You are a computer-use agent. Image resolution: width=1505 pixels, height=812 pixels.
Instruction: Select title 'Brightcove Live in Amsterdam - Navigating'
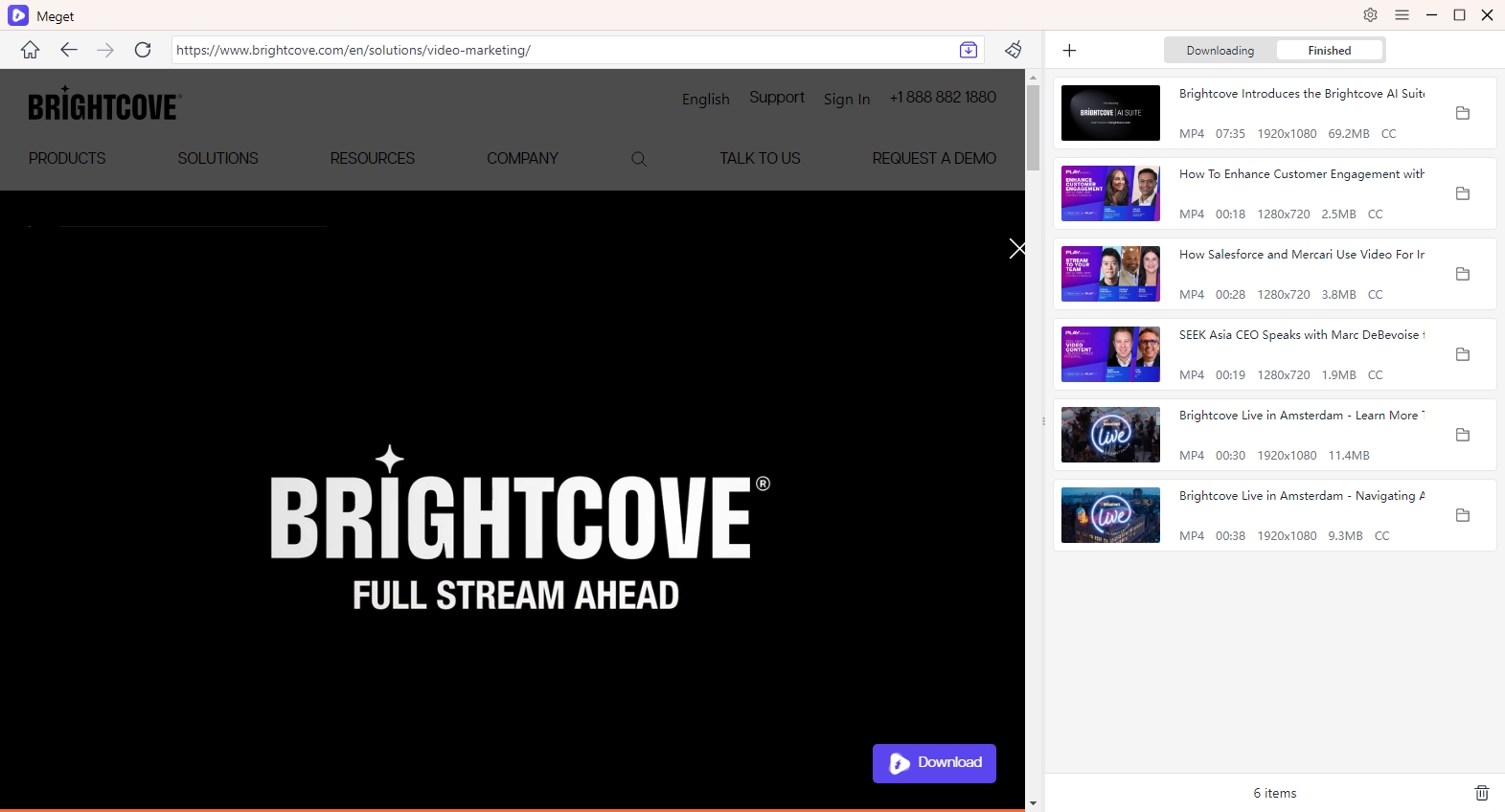tap(1302, 496)
